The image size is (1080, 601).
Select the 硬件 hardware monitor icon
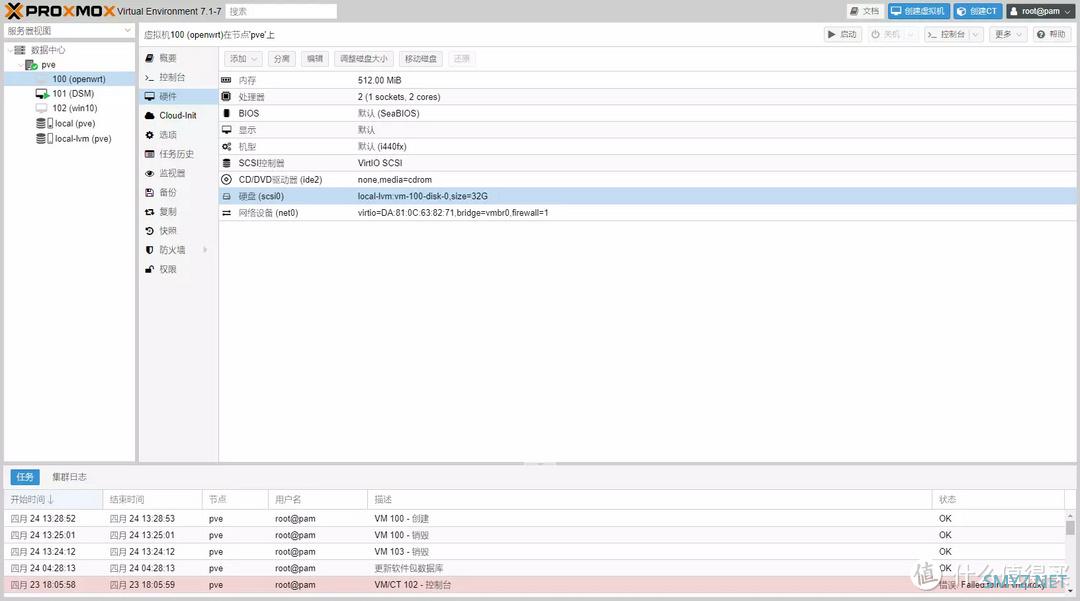pos(149,97)
